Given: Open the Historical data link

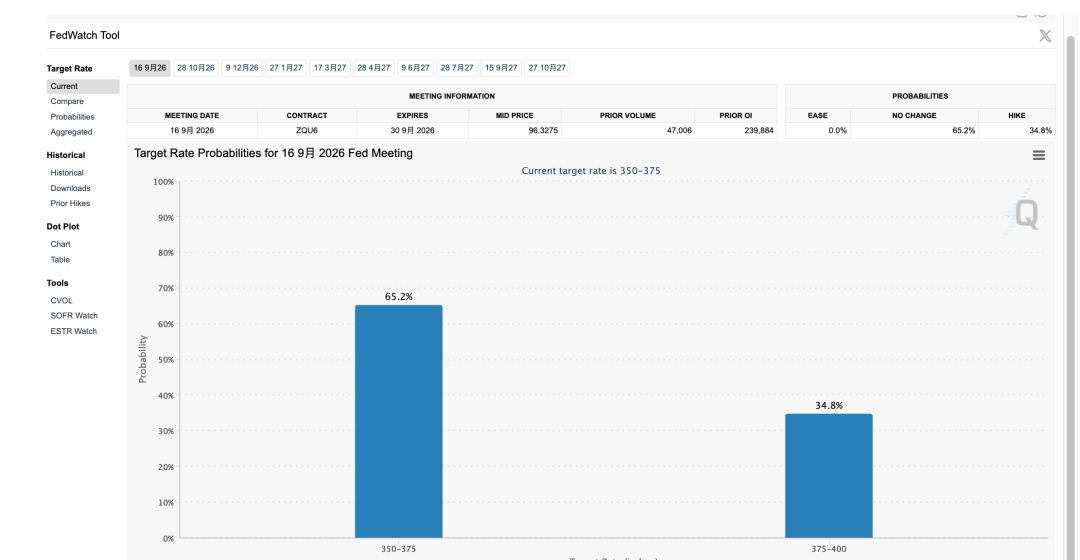Looking at the screenshot, I should pos(67,173).
